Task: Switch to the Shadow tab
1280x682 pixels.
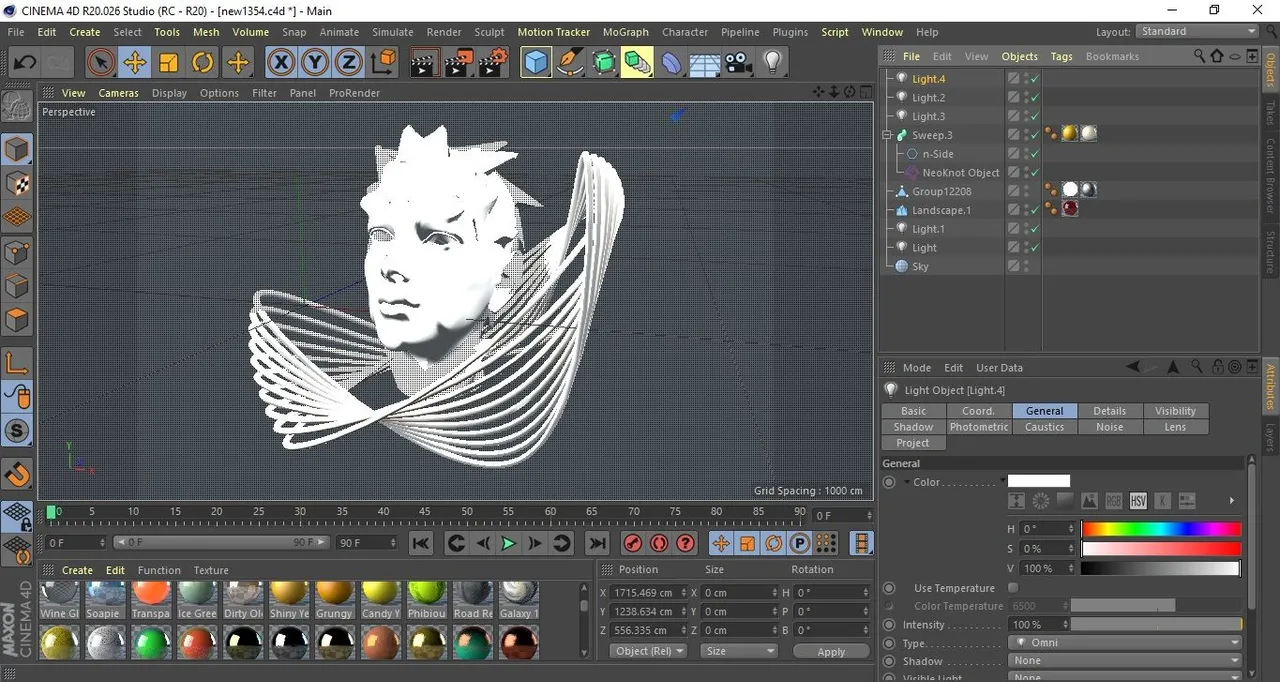Action: click(x=914, y=427)
